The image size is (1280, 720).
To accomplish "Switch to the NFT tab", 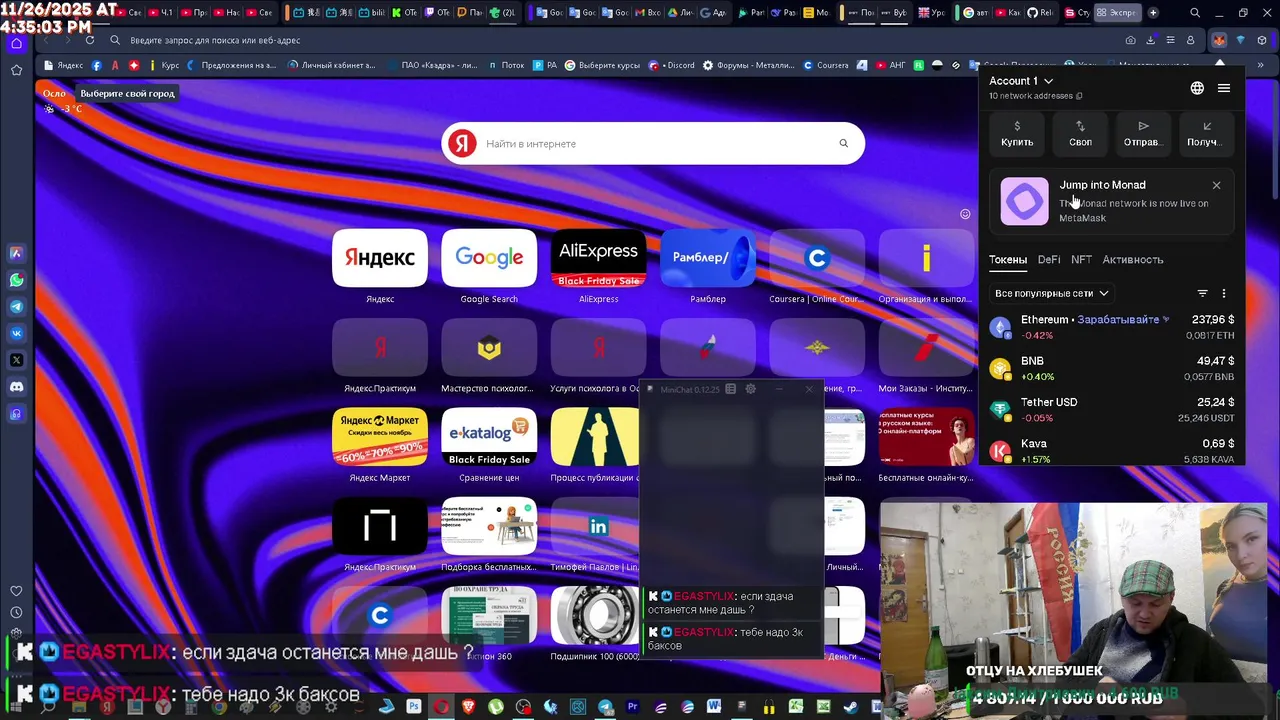I will 1081,260.
